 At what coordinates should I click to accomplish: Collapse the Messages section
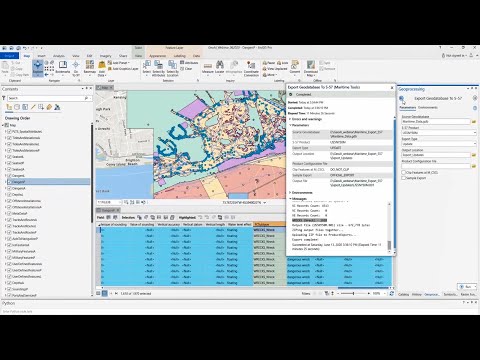pos(290,199)
